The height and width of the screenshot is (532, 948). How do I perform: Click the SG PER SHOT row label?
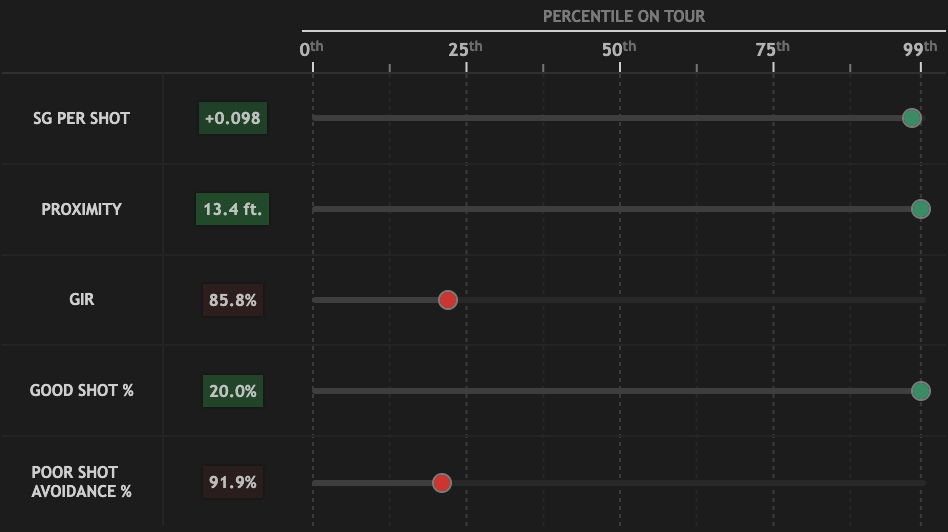pyautogui.click(x=81, y=118)
